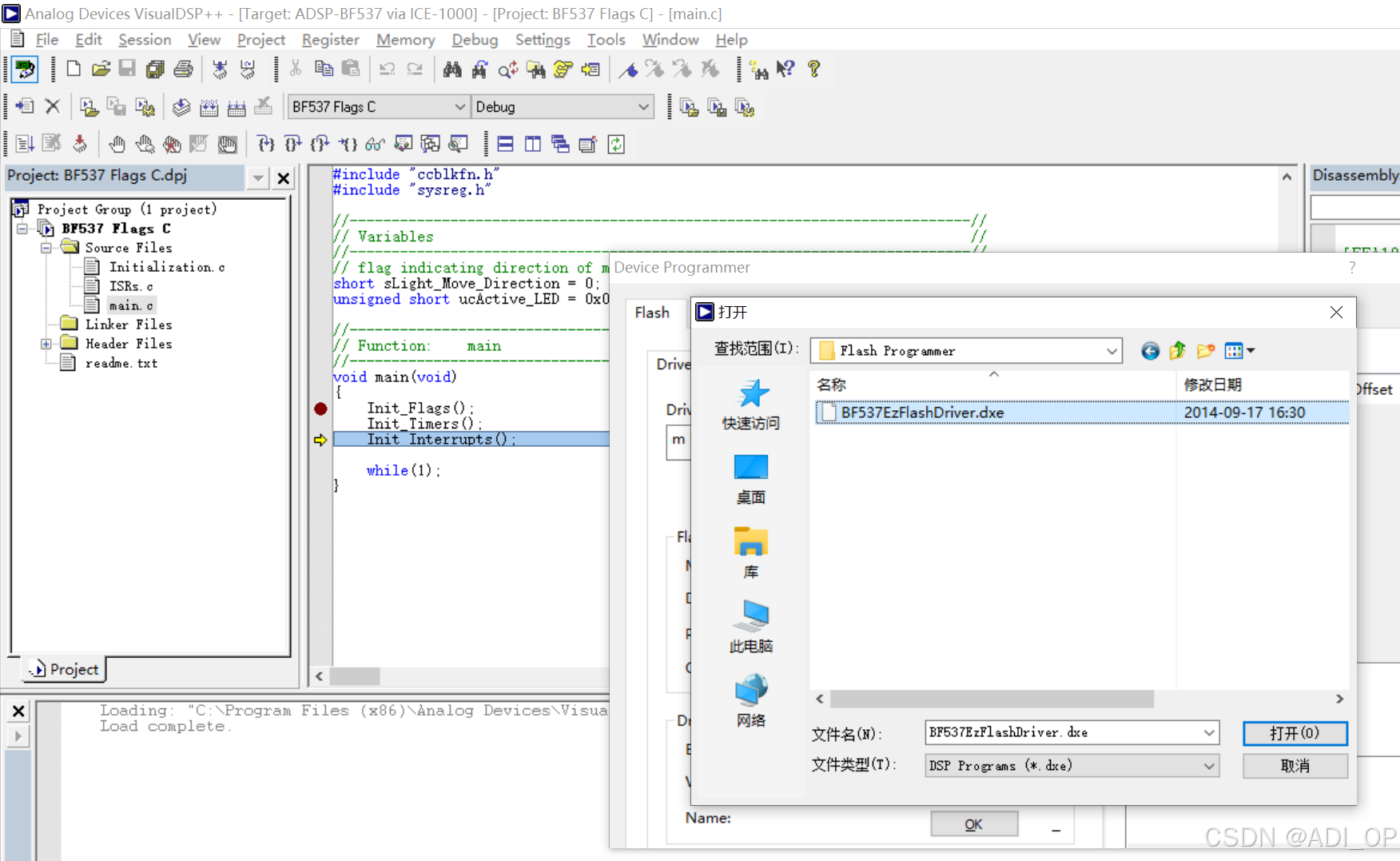Click OK in Device Programmer window

pos(973,824)
